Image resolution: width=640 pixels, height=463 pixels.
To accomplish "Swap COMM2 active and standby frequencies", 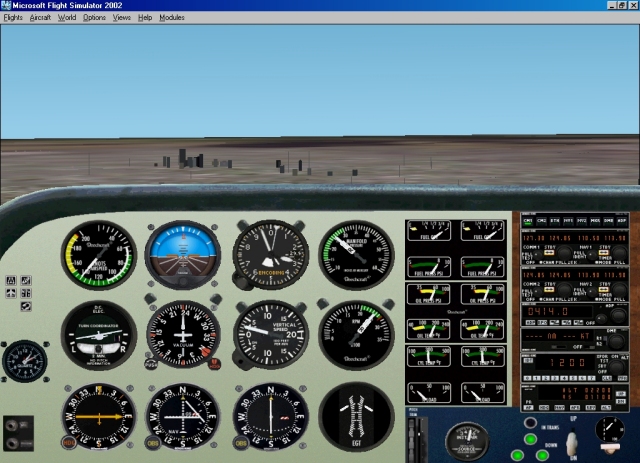I will click(549, 289).
